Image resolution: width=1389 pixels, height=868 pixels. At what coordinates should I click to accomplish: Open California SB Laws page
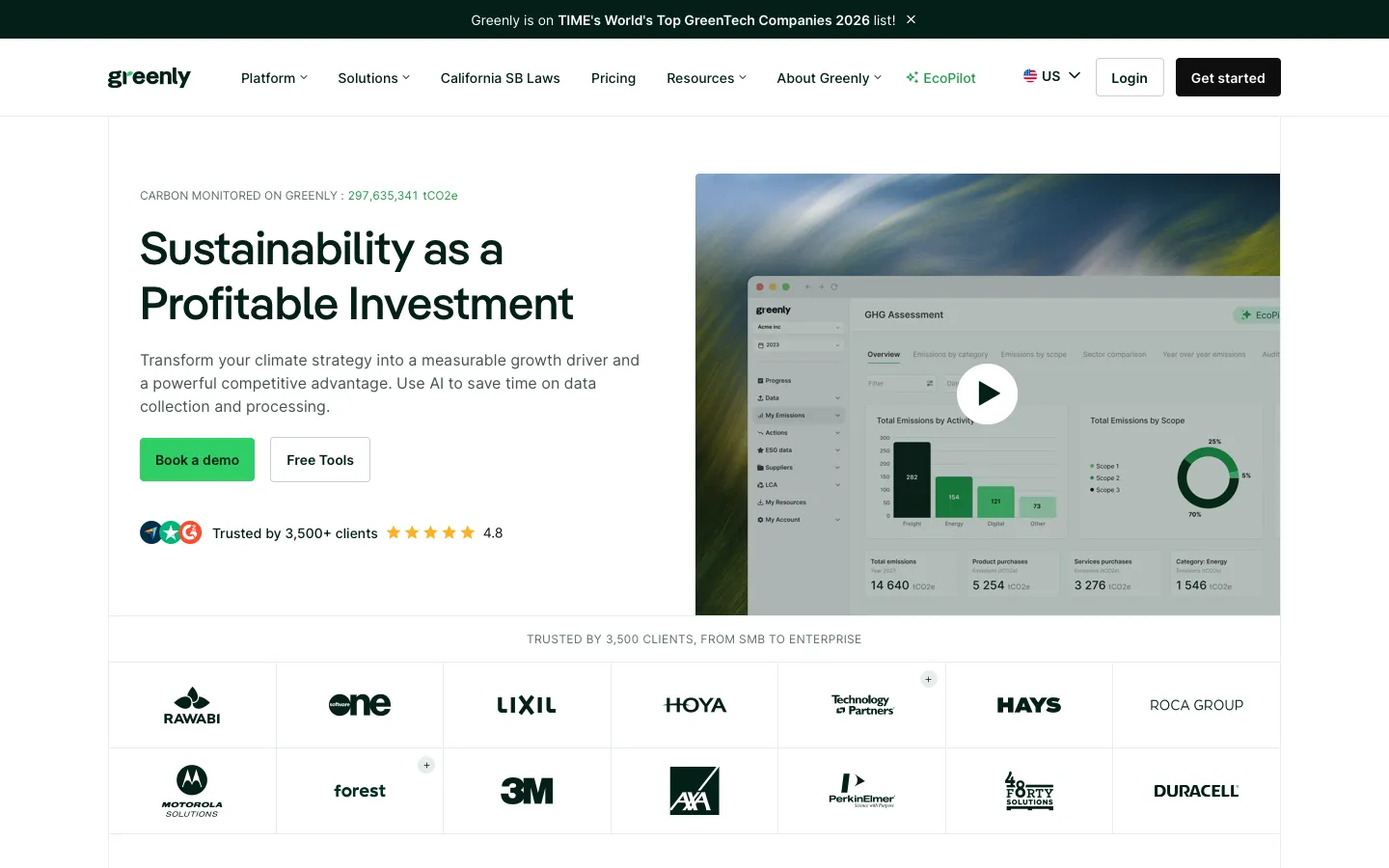(x=500, y=78)
